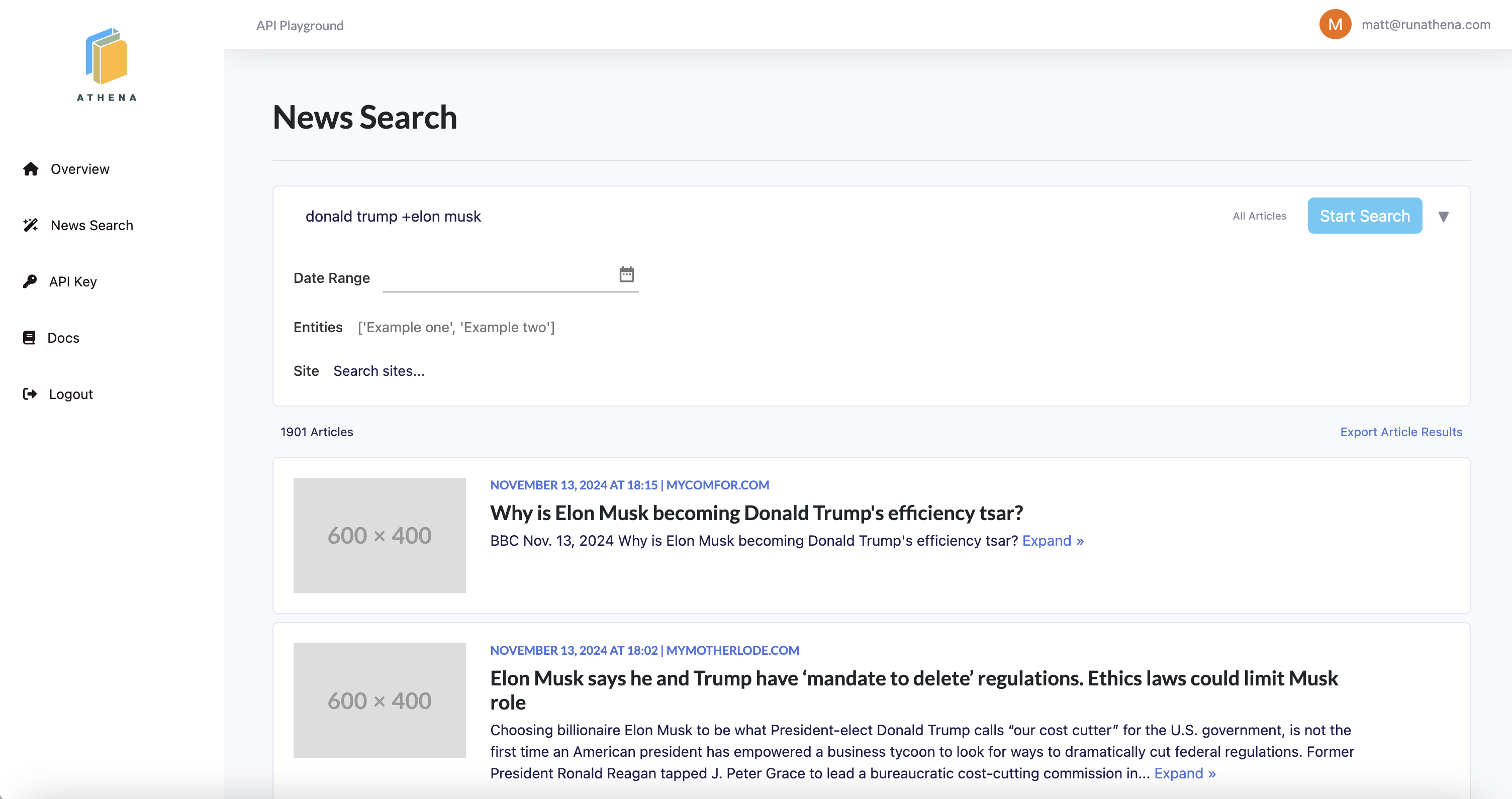Click the News Search wand icon
Viewport: 1512px width, 799px height.
pos(31,225)
